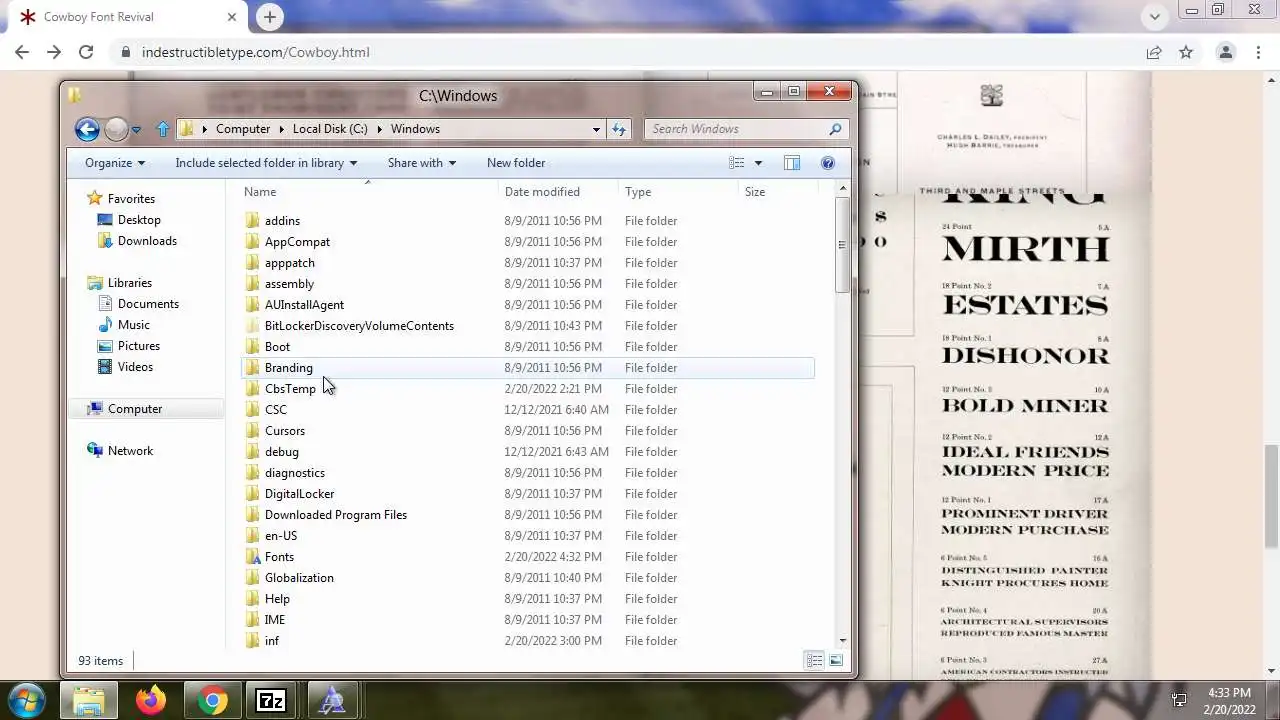Open the view options dropdown arrow
The height and width of the screenshot is (720, 1280).
pos(758,163)
